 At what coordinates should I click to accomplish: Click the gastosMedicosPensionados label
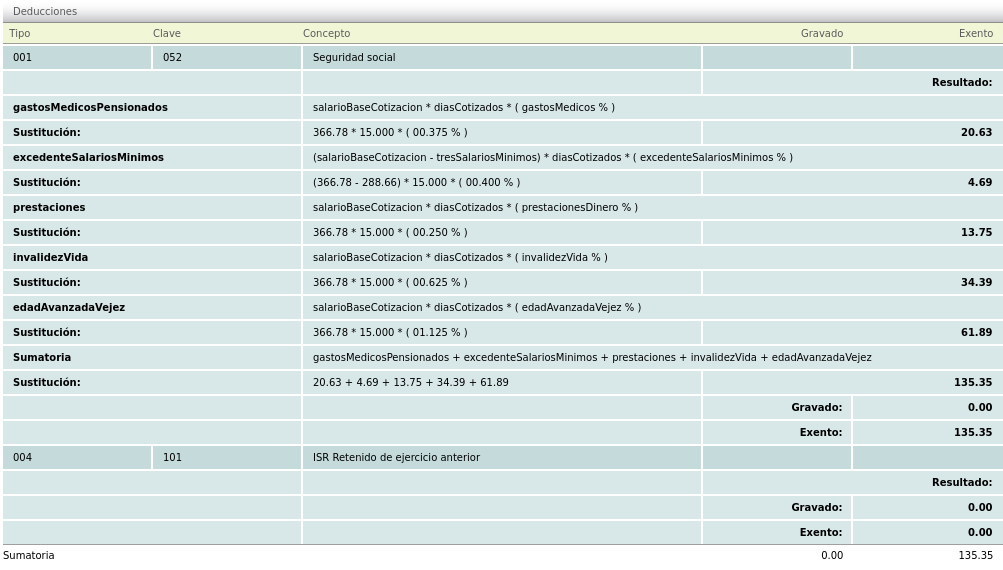tap(90, 107)
